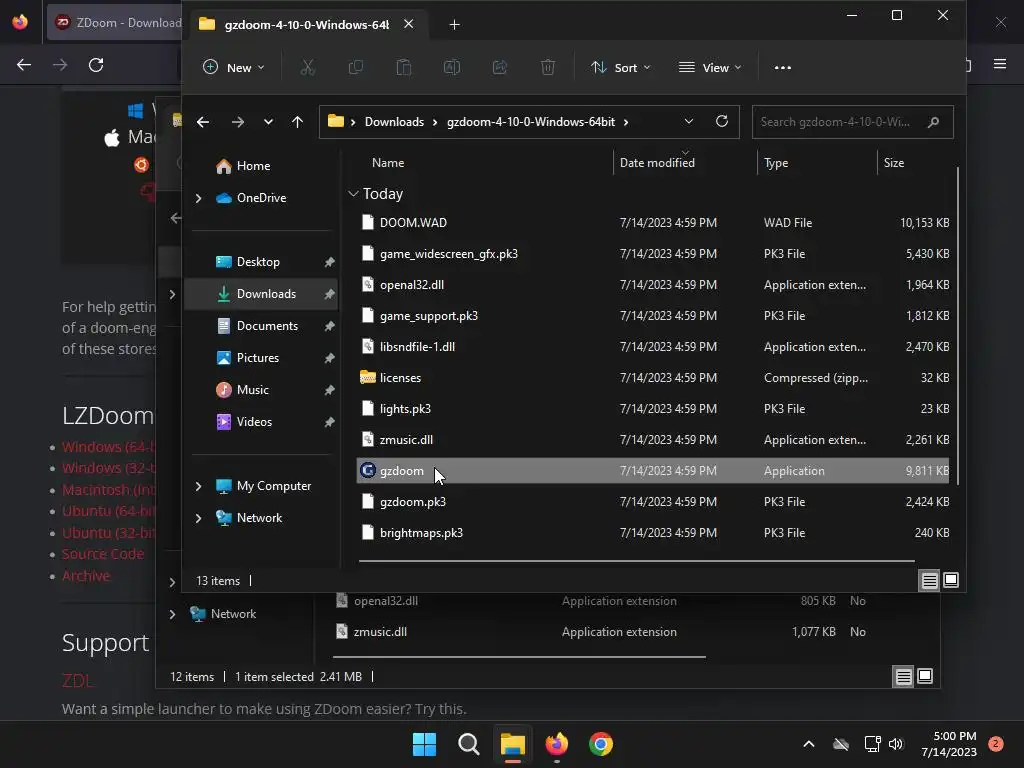
Task: Expand My Computer tree node
Action: [199, 486]
